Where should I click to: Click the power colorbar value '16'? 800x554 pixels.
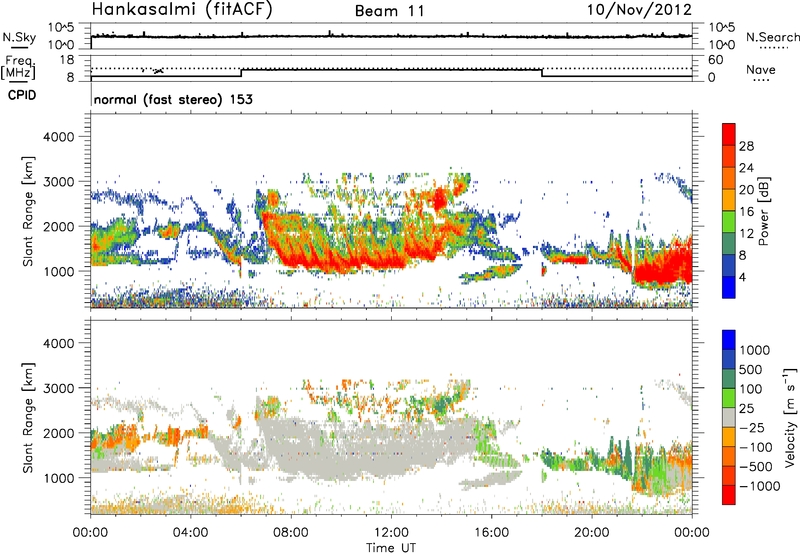point(746,212)
